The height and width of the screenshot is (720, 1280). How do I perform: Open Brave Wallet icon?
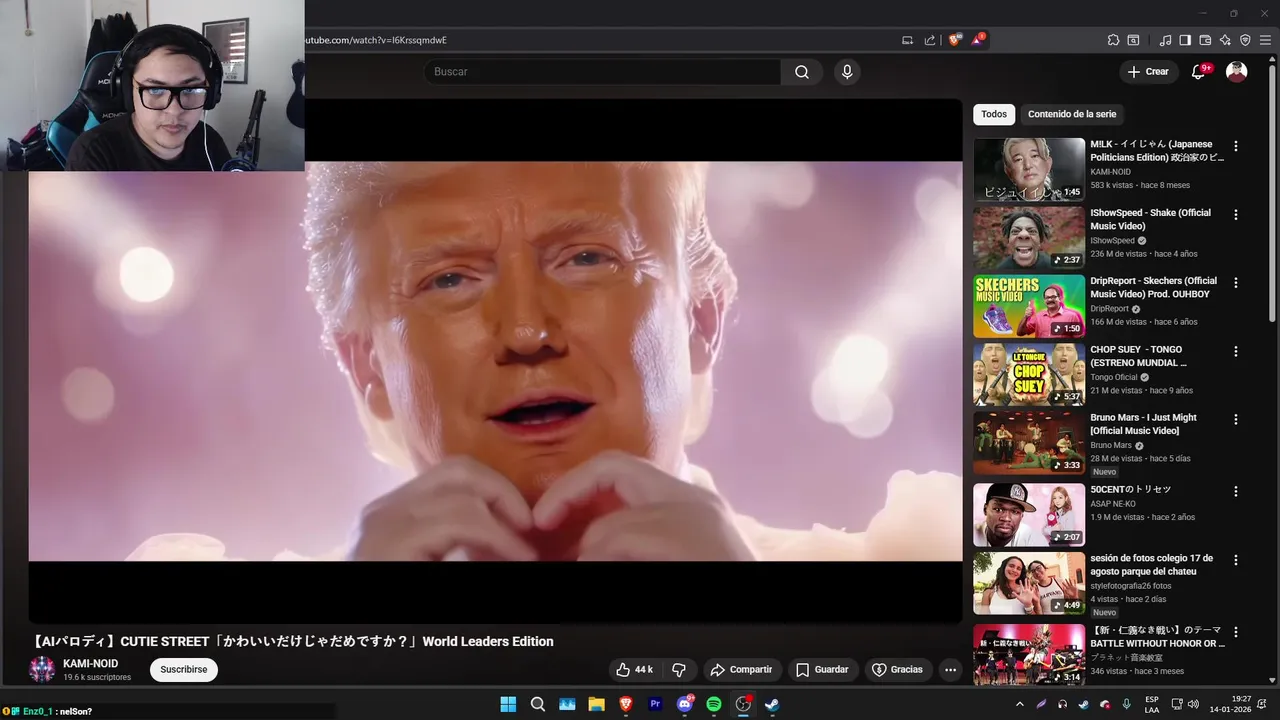[x=1205, y=40]
